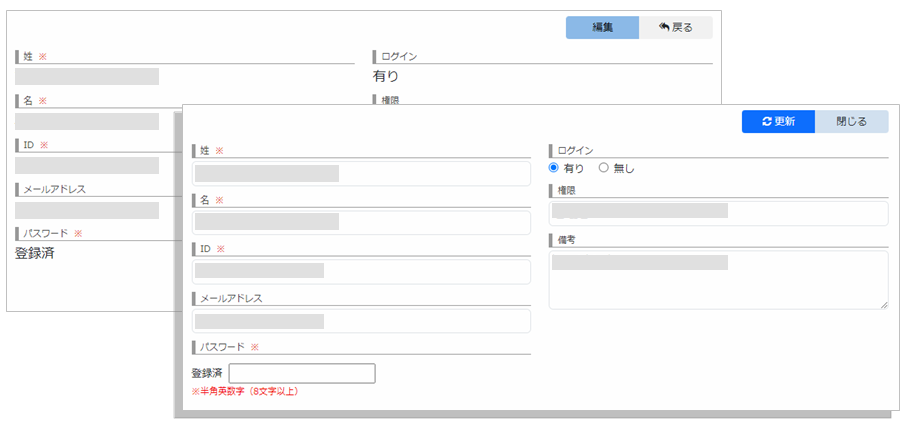This screenshot has width=910, height=429.
Task: Click the read-only ログイン 有り value text
Action: pyautogui.click(x=386, y=76)
